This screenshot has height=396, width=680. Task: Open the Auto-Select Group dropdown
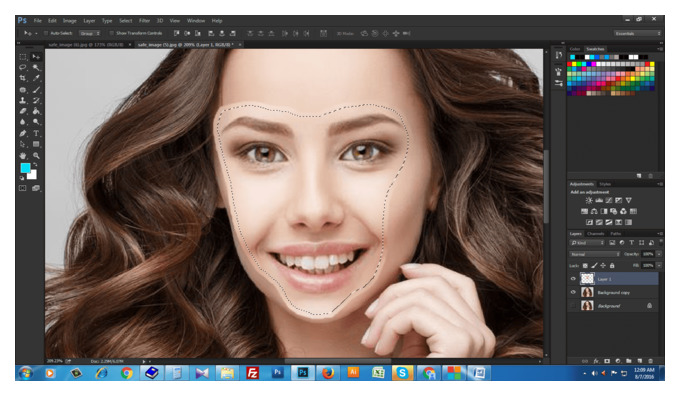coord(90,33)
